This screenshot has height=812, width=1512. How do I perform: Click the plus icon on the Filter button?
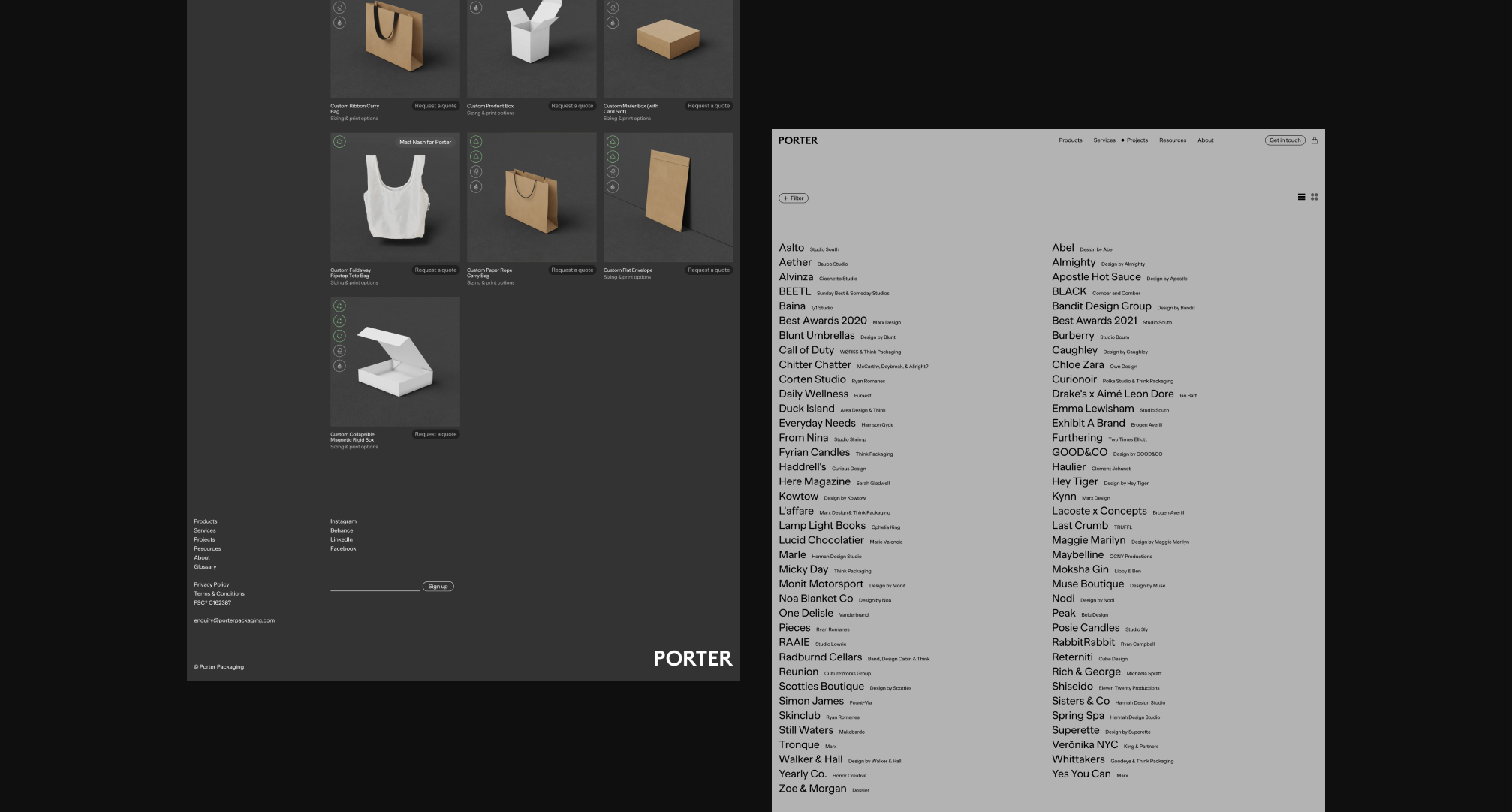coord(786,198)
